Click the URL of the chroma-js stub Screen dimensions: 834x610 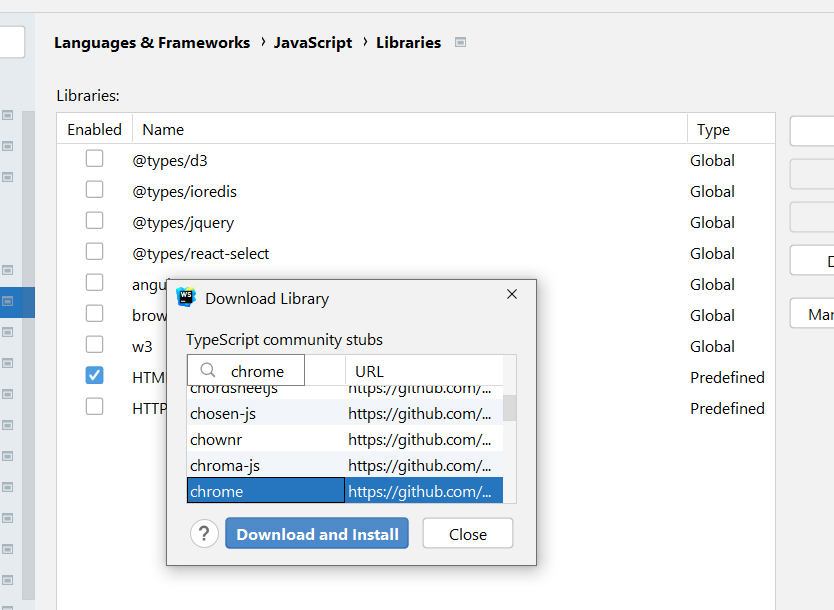click(420, 465)
